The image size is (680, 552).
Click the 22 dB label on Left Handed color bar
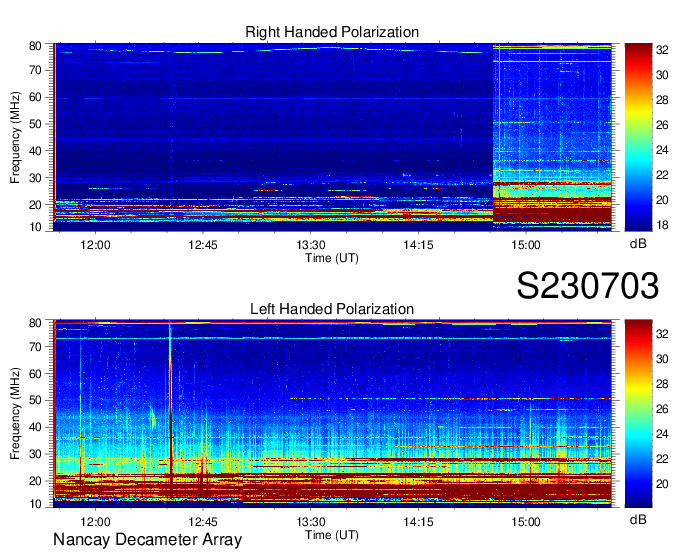pyautogui.click(x=662, y=459)
